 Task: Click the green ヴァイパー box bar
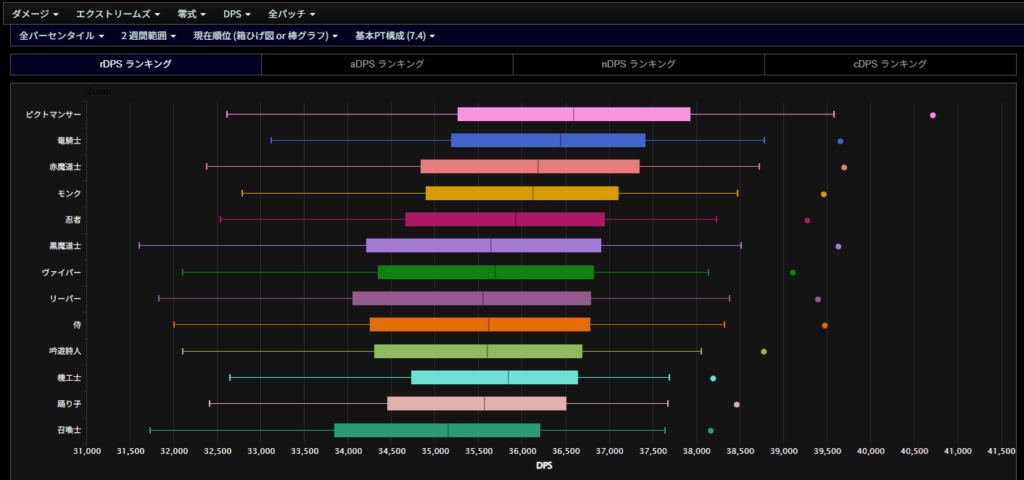(x=485, y=272)
